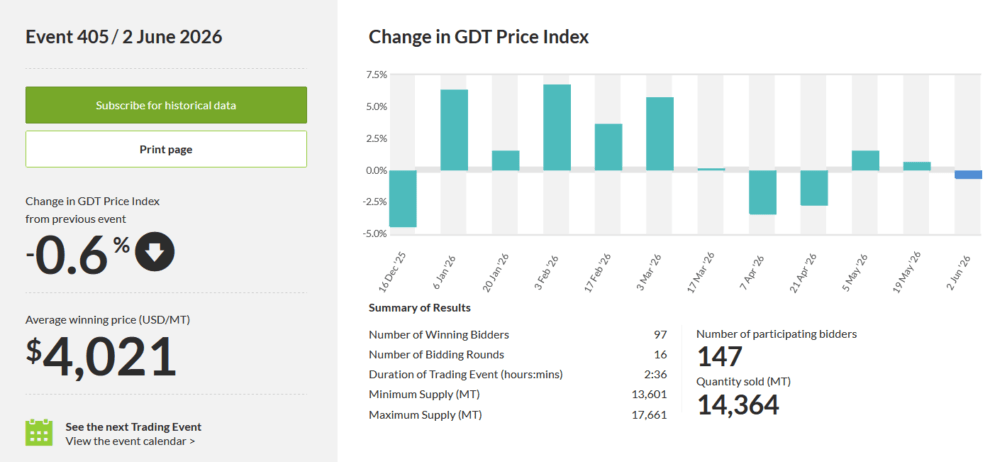This screenshot has width=990, height=462.
Task: Select the 3 Mar '26 chart bar
Action: (x=660, y=134)
